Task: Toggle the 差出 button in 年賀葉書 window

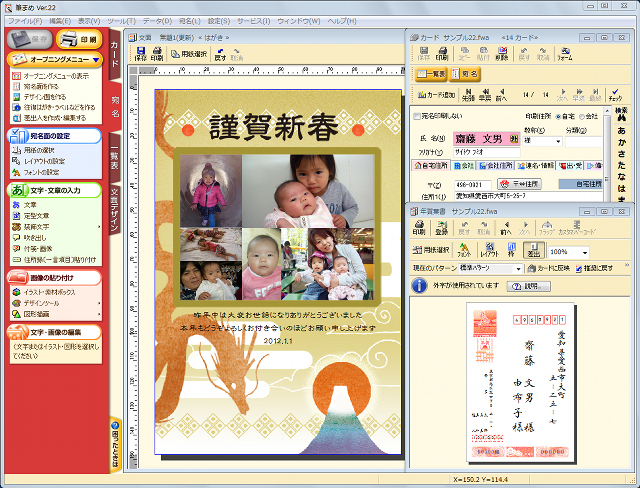Action: [534, 250]
